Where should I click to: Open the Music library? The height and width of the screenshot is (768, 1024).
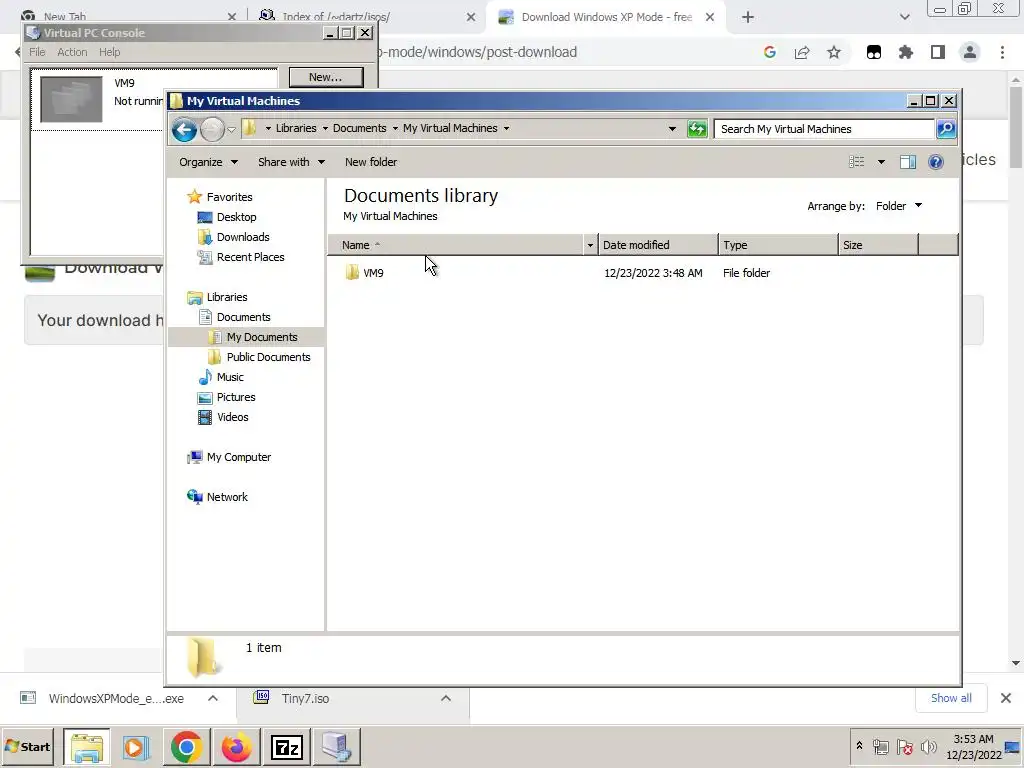coord(229,377)
